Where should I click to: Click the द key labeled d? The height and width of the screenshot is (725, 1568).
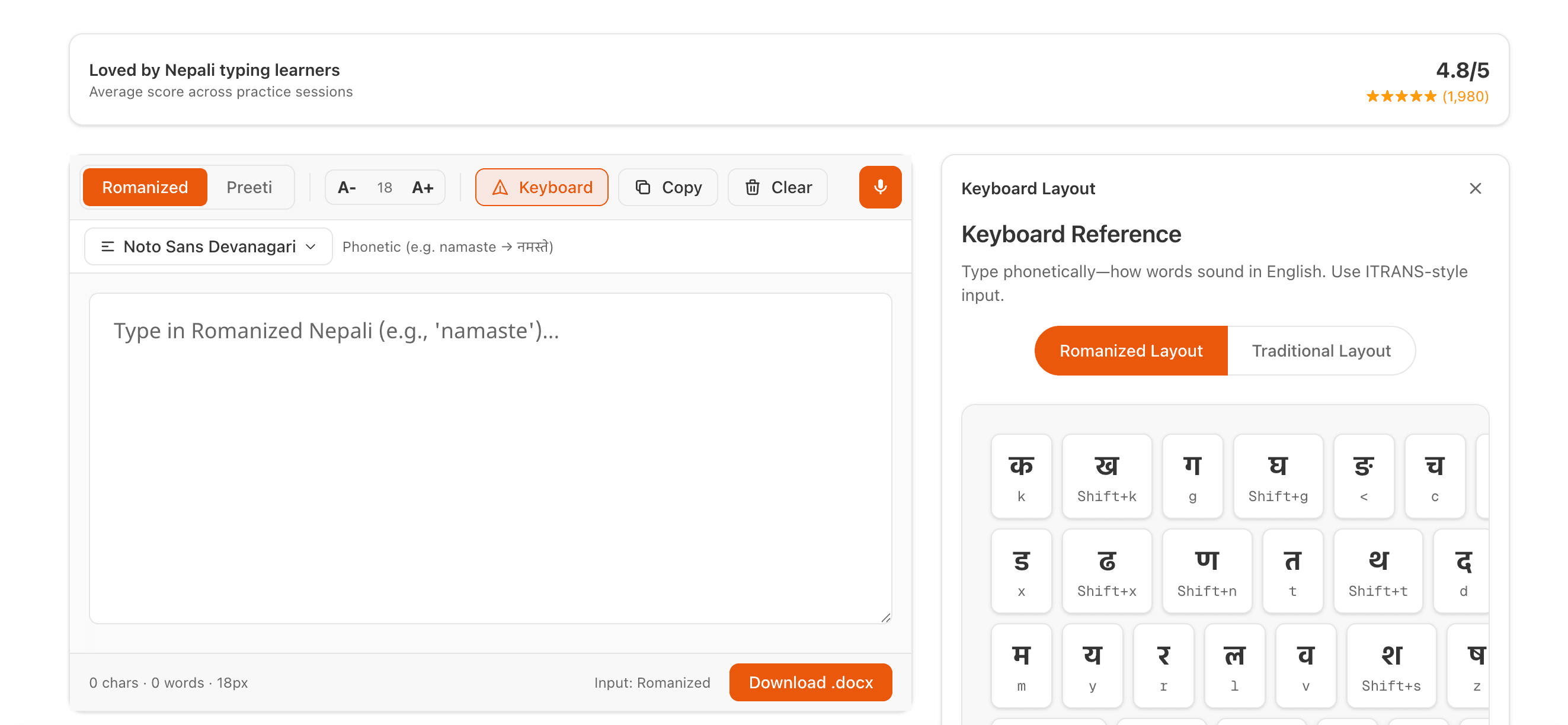point(1461,571)
